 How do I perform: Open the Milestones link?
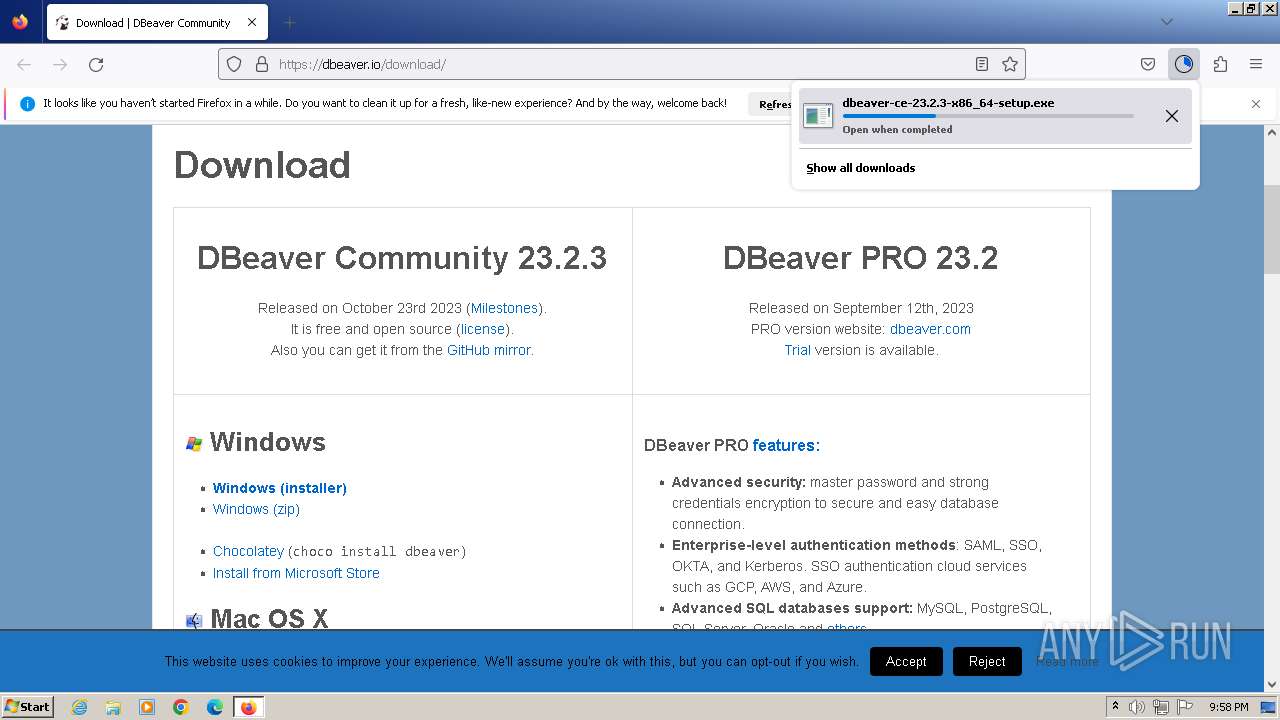click(504, 308)
